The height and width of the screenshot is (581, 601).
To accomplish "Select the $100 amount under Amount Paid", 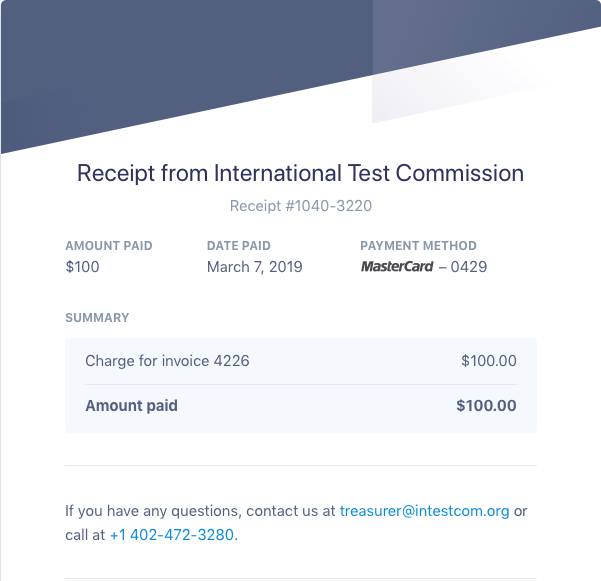I will pos(82,267).
